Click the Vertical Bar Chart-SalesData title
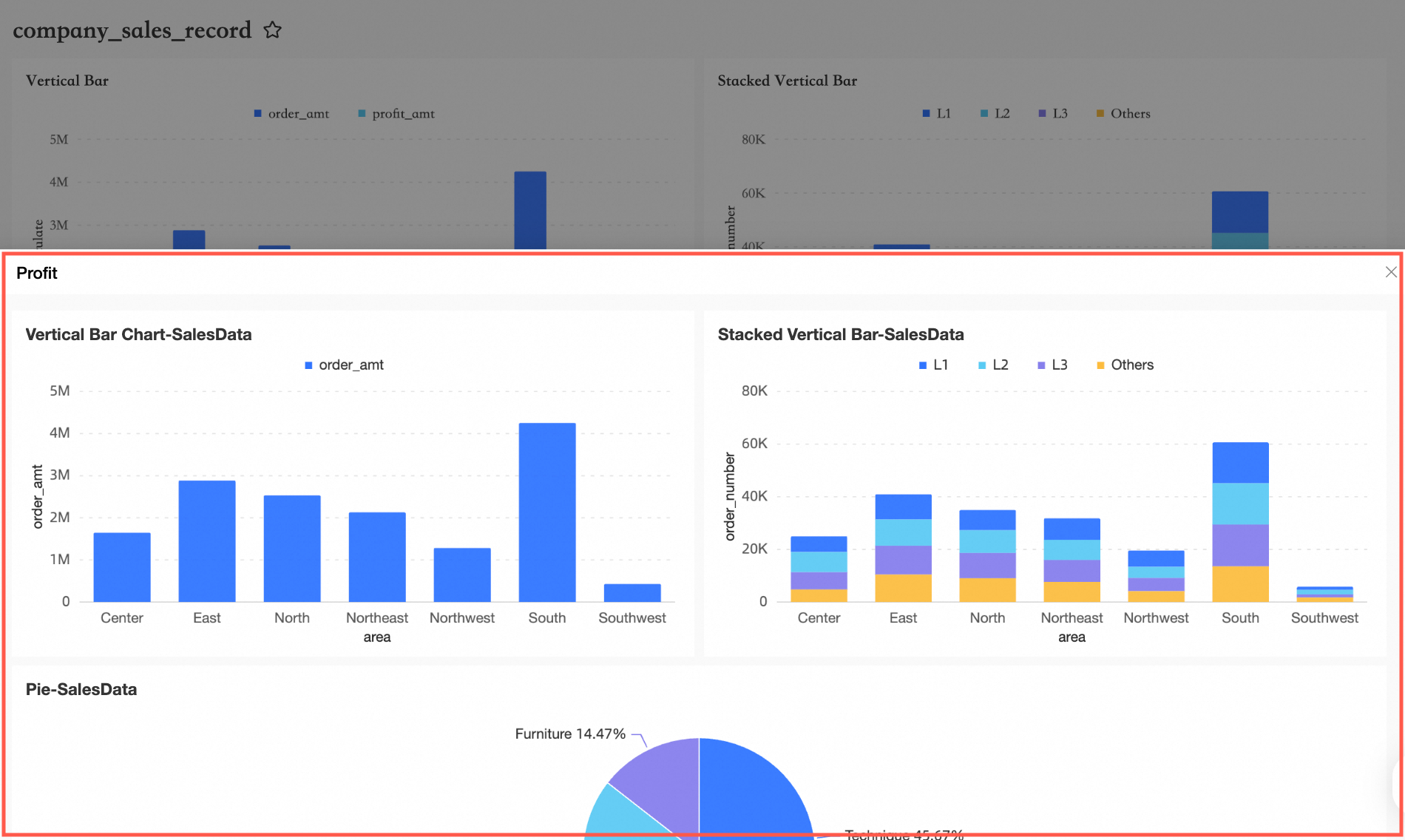Image resolution: width=1405 pixels, height=840 pixels. 138,334
